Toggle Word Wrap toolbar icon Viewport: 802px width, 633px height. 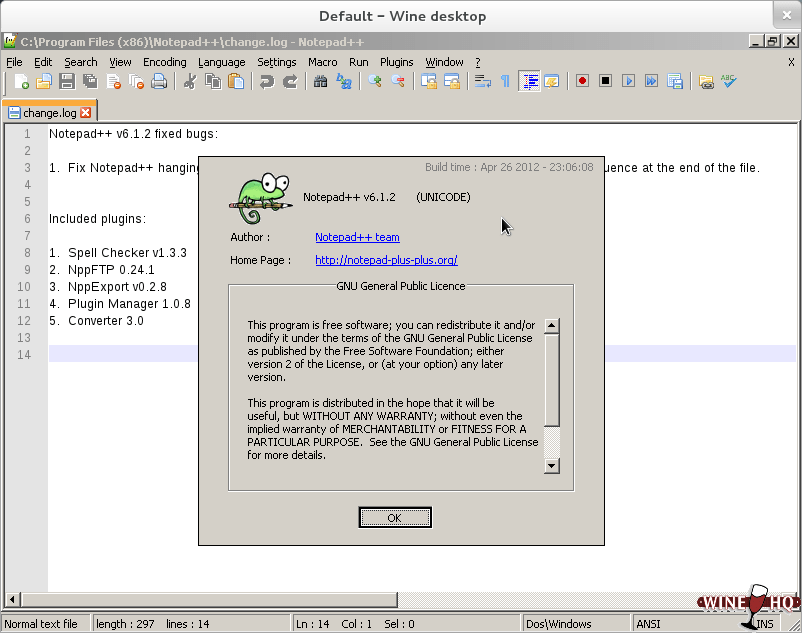(482, 81)
